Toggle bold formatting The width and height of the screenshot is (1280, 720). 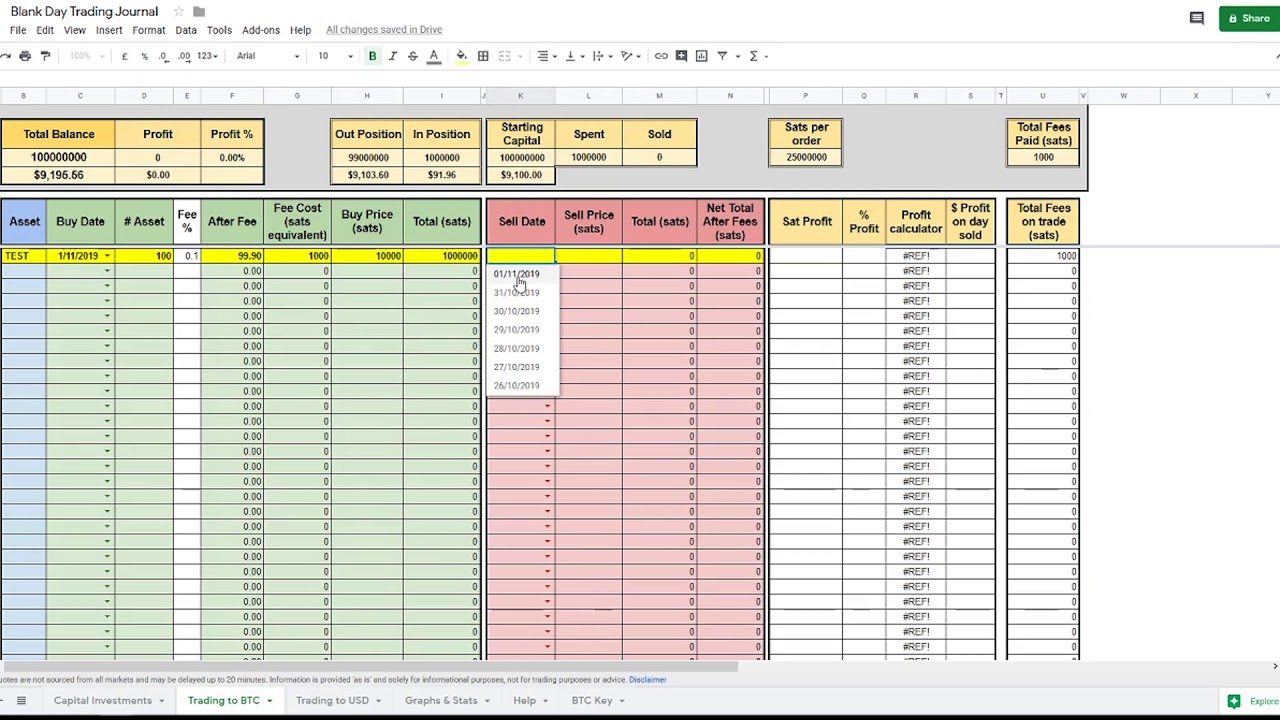(x=372, y=56)
